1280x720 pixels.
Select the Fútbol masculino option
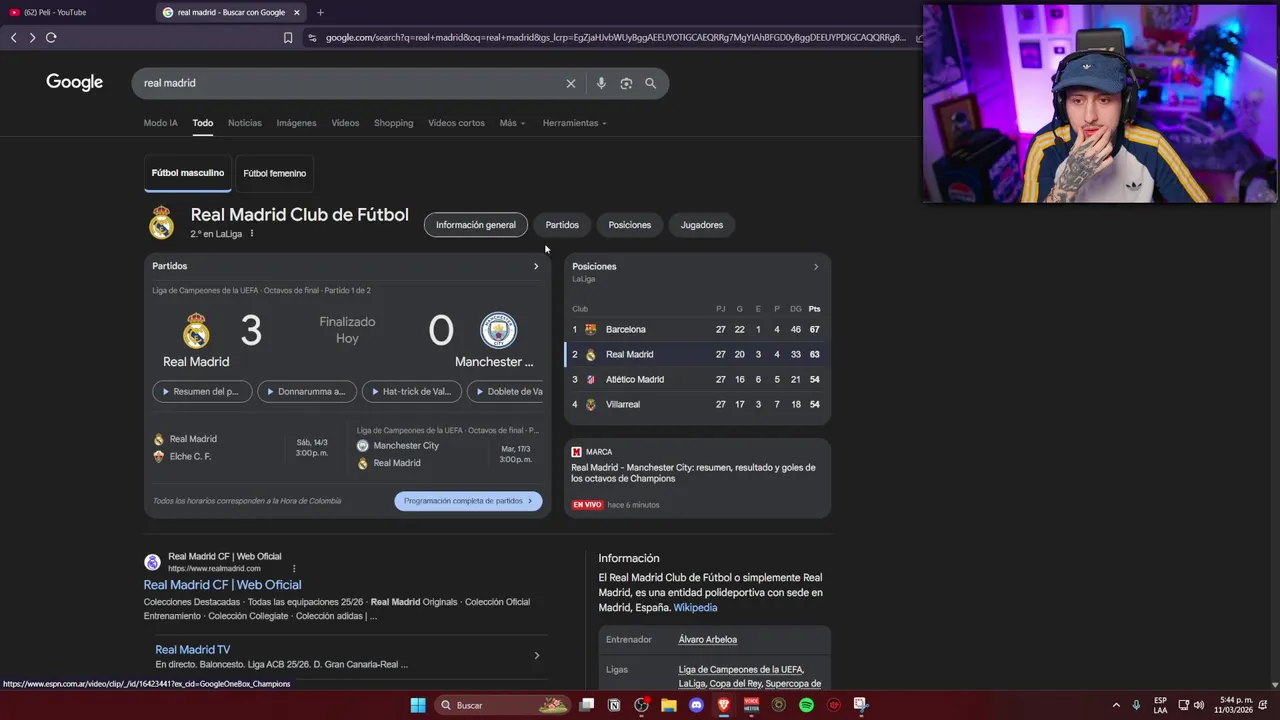tap(188, 173)
